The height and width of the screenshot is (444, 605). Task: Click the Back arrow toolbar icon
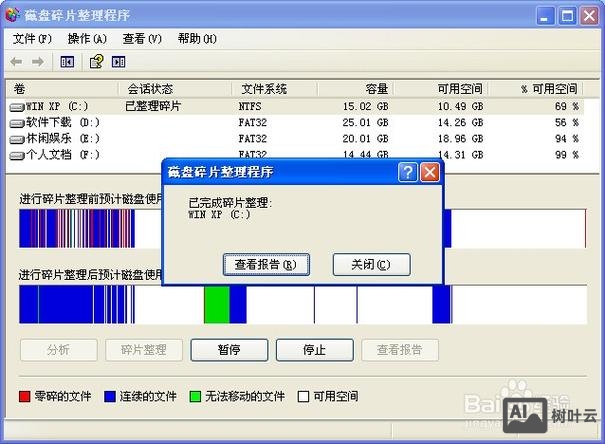click(16, 62)
